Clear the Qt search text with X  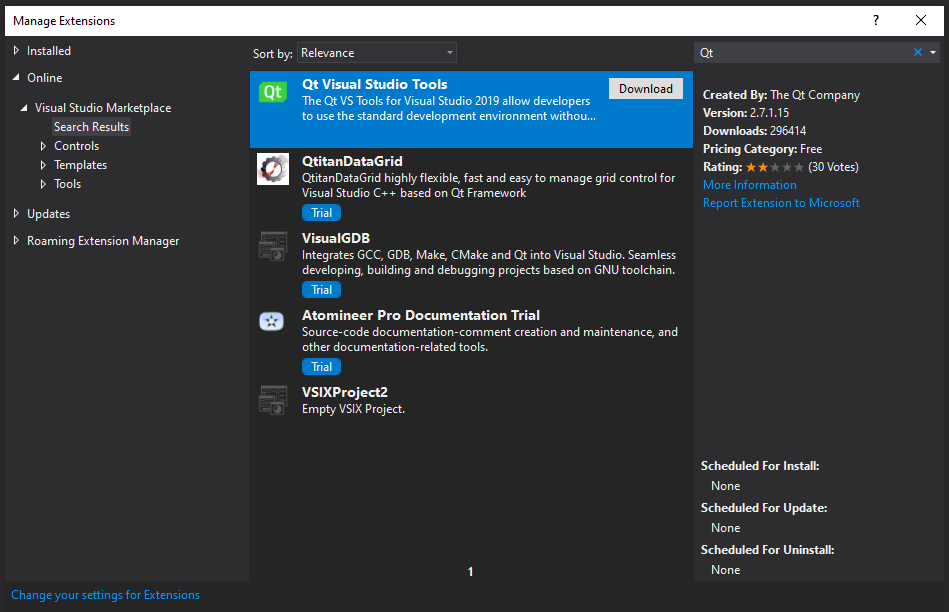coord(918,53)
